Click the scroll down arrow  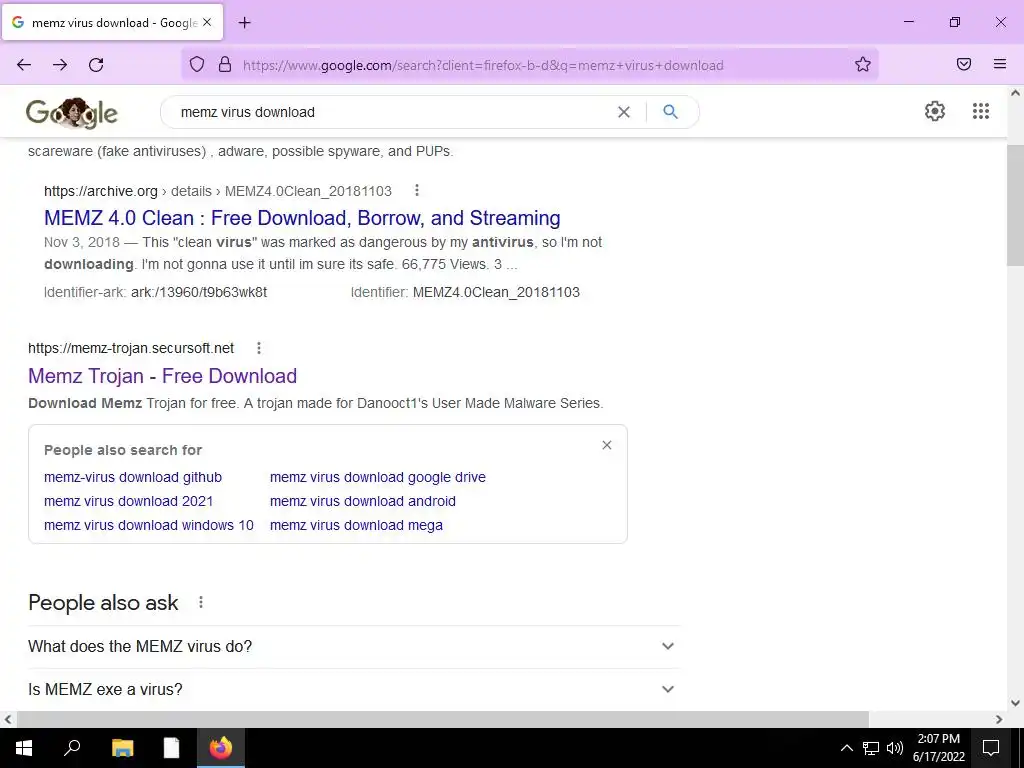coord(1016,703)
